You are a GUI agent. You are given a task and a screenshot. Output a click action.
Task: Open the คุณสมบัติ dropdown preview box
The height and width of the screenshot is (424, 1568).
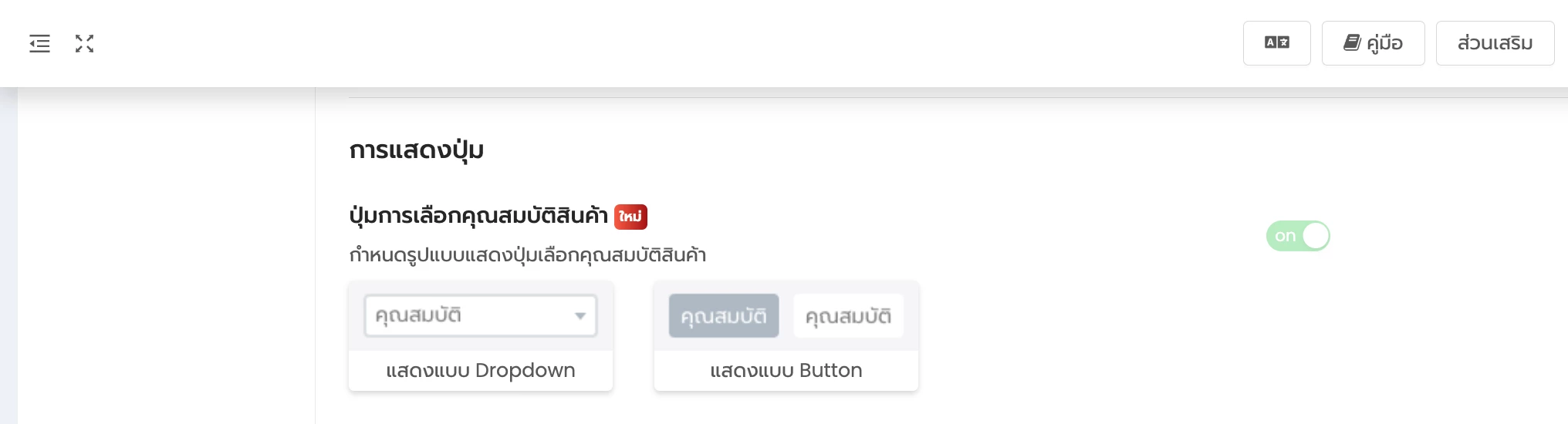pos(481,316)
